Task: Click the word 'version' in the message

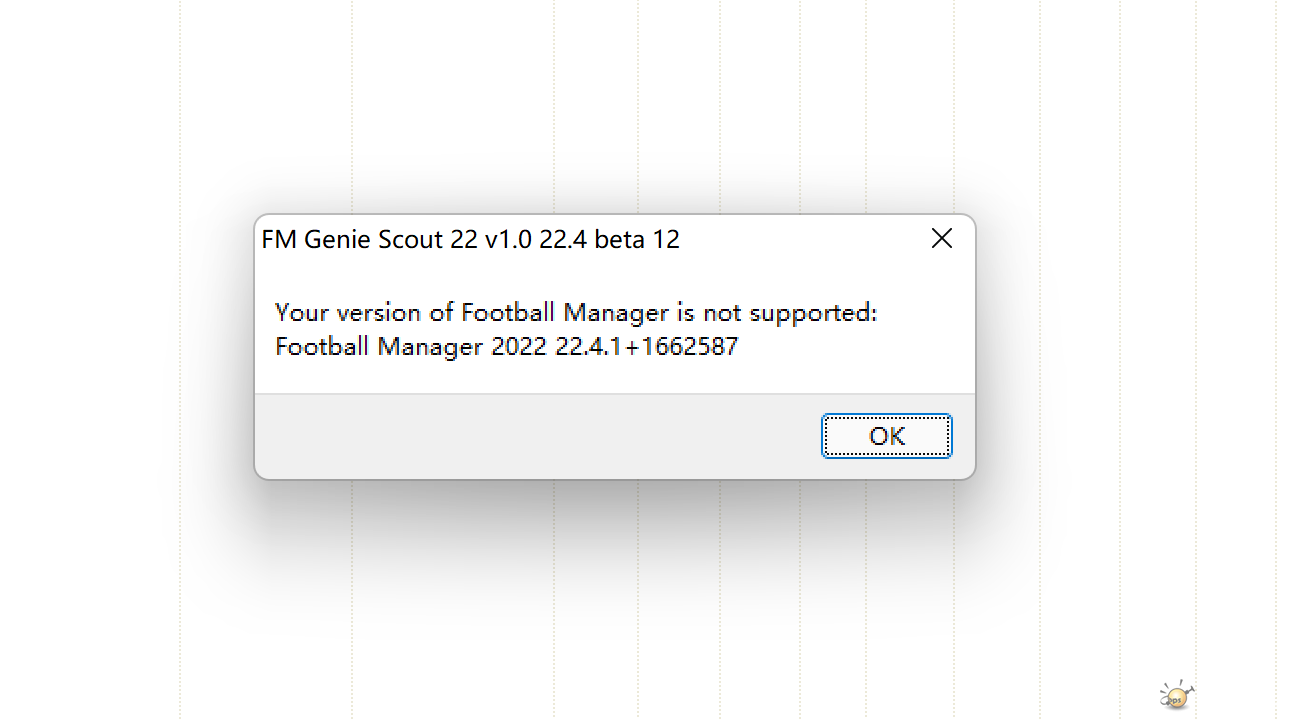Action: click(x=380, y=313)
